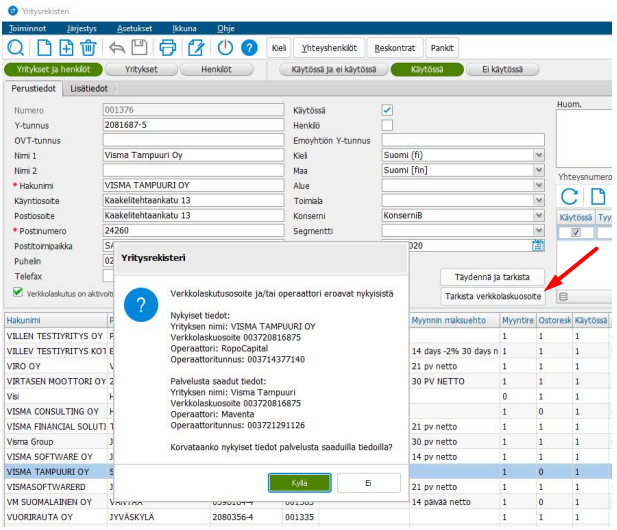The width and height of the screenshot is (617, 530).
Task: Click the small list icon beside Tarkista verkkolaskuosoite
Action: [x=563, y=296]
